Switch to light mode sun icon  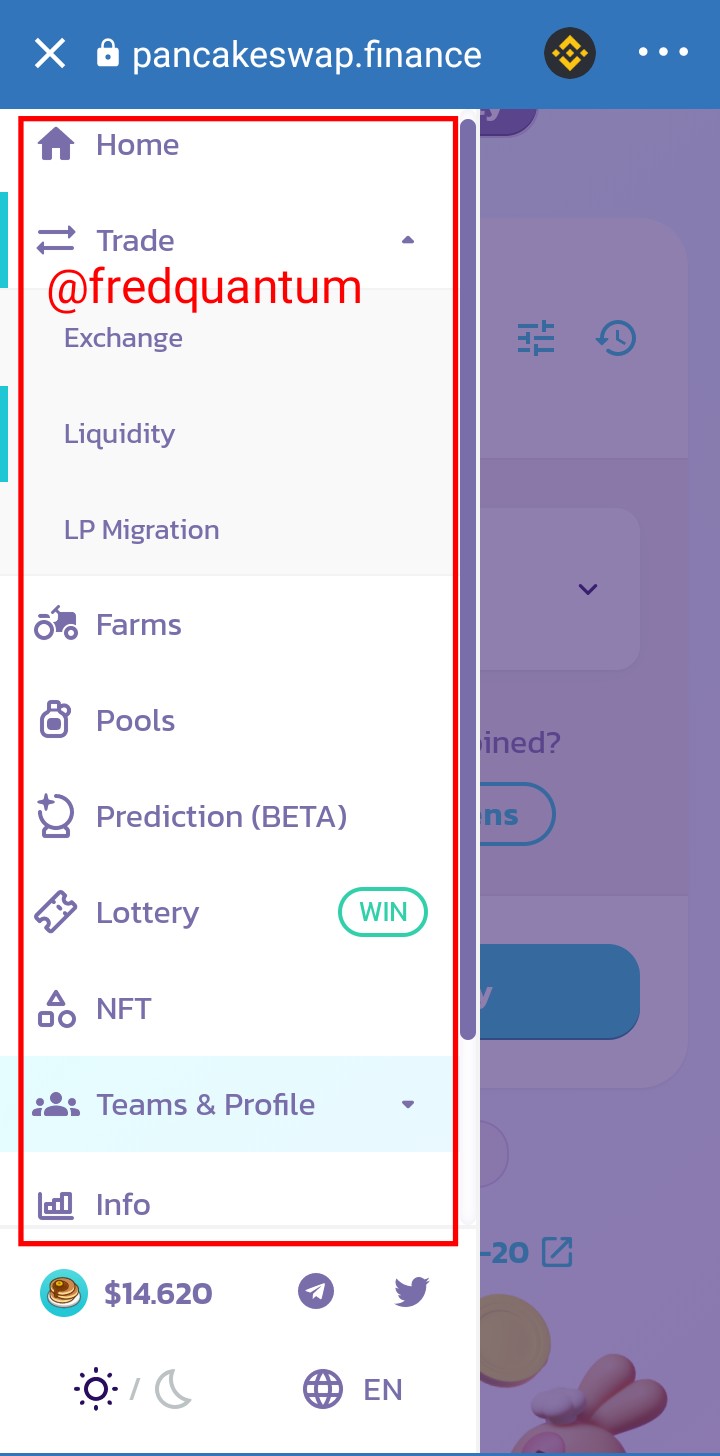(x=96, y=1389)
